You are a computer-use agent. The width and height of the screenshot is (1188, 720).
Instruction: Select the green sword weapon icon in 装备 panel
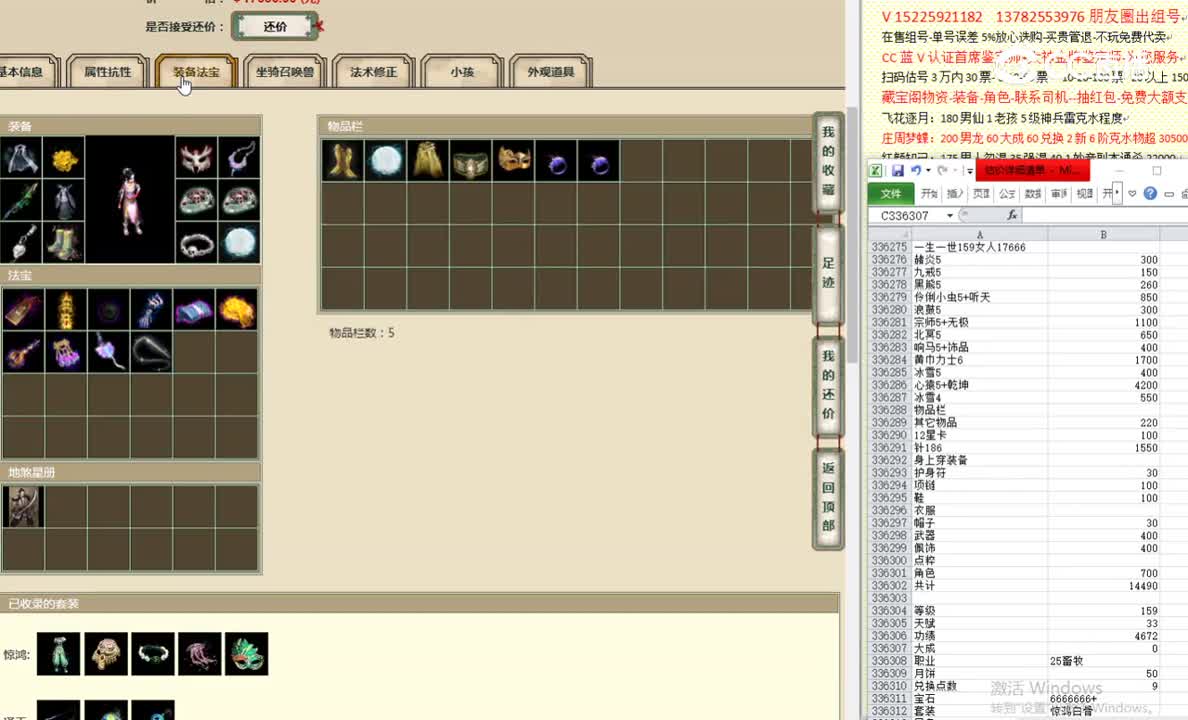24,199
